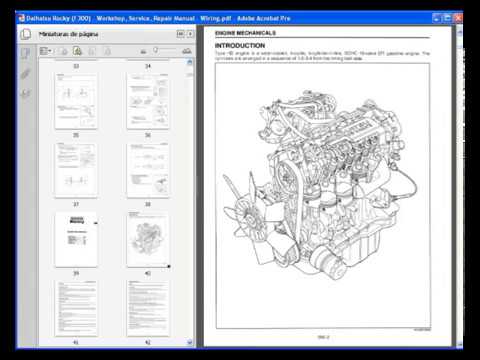Click page number label 33

[x=76, y=66]
